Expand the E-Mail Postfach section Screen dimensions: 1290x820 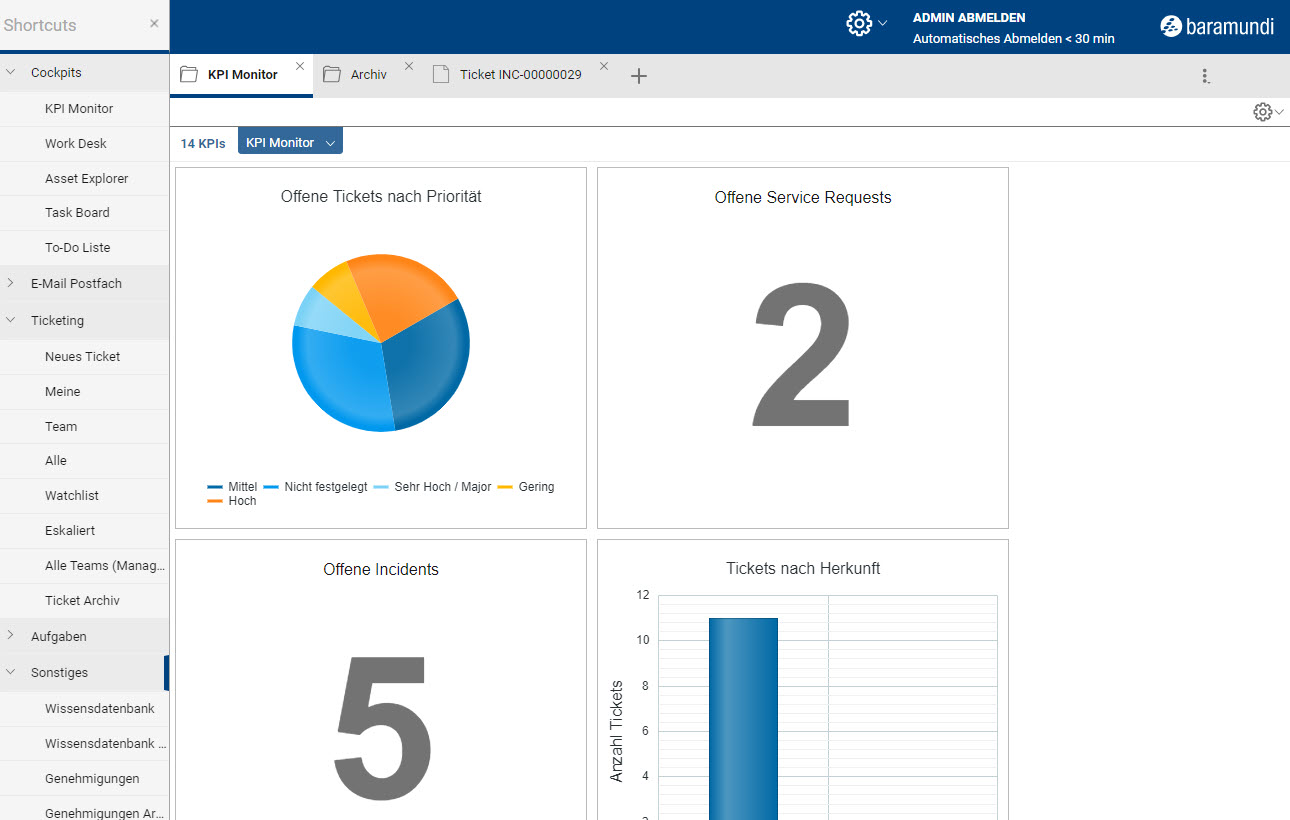point(11,283)
